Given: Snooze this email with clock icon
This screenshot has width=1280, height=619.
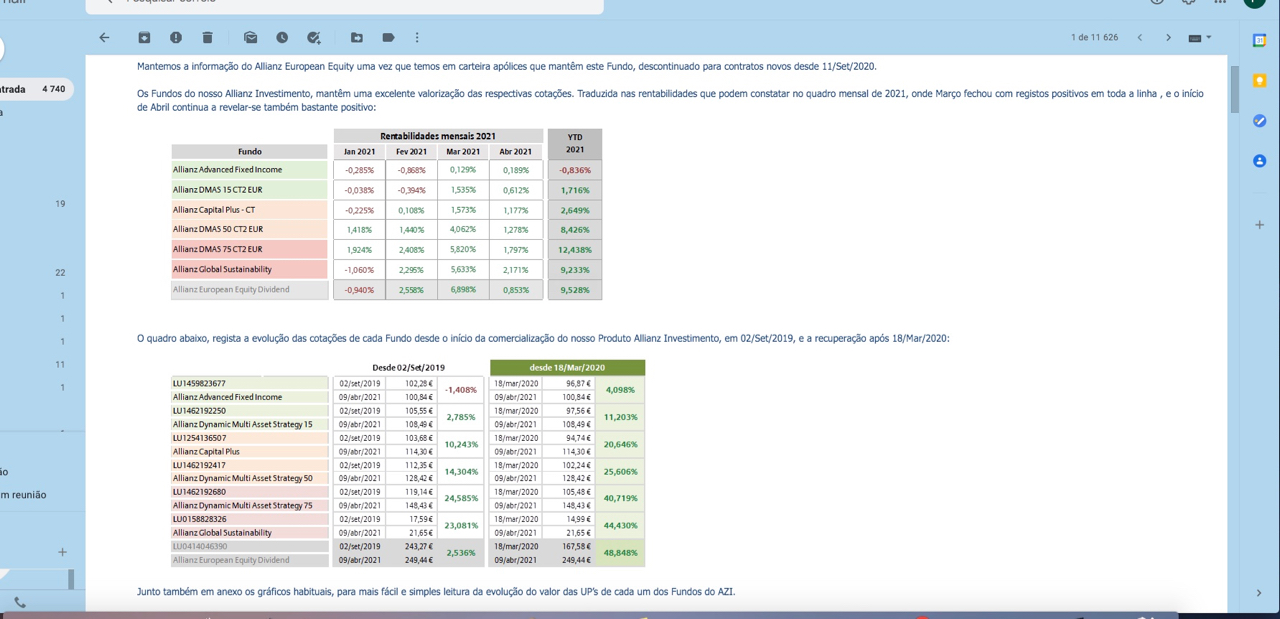Looking at the screenshot, I should [x=282, y=38].
